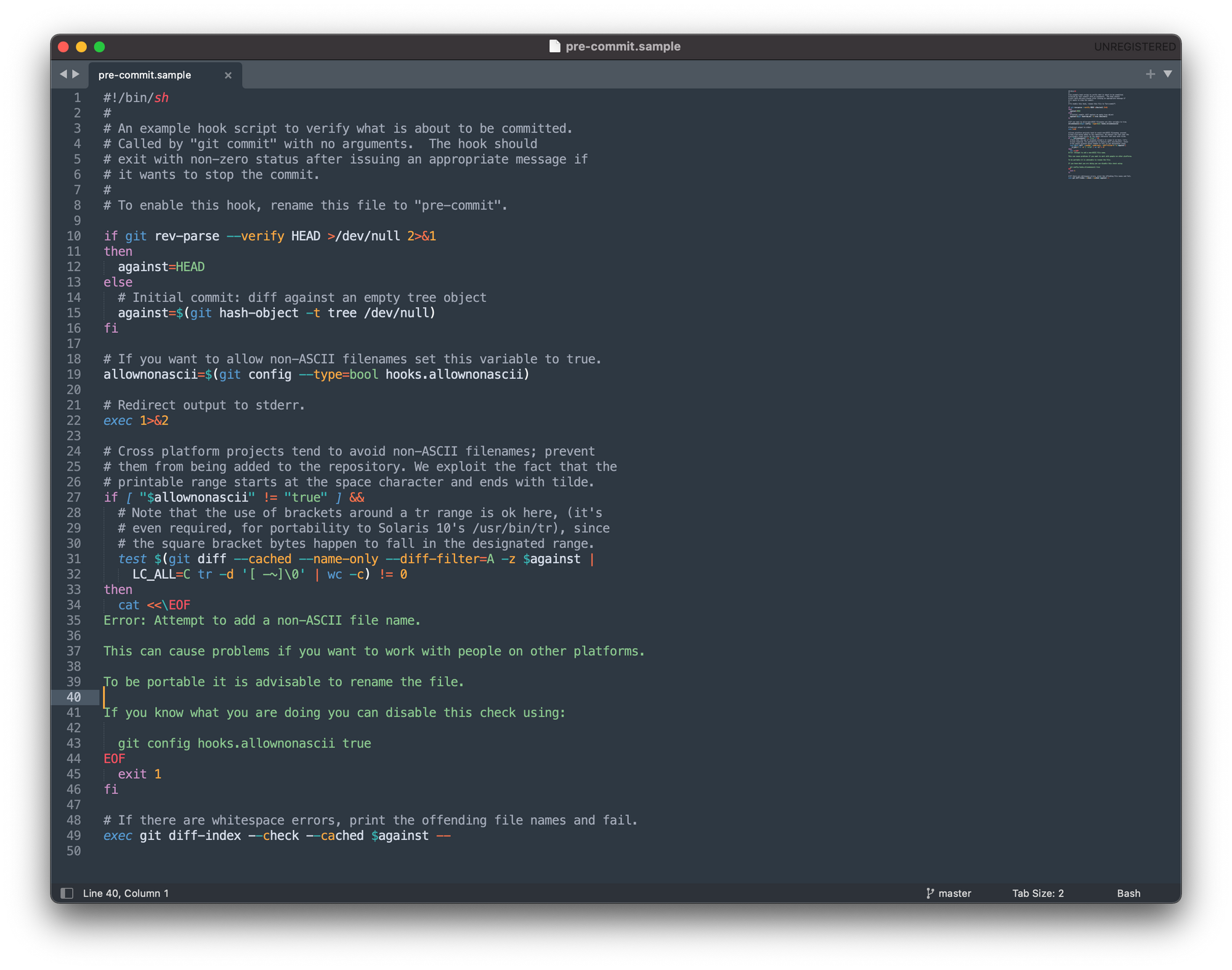This screenshot has height=970, width=1232.
Task: Toggle fullscreen with the green traffic light
Action: coord(99,46)
